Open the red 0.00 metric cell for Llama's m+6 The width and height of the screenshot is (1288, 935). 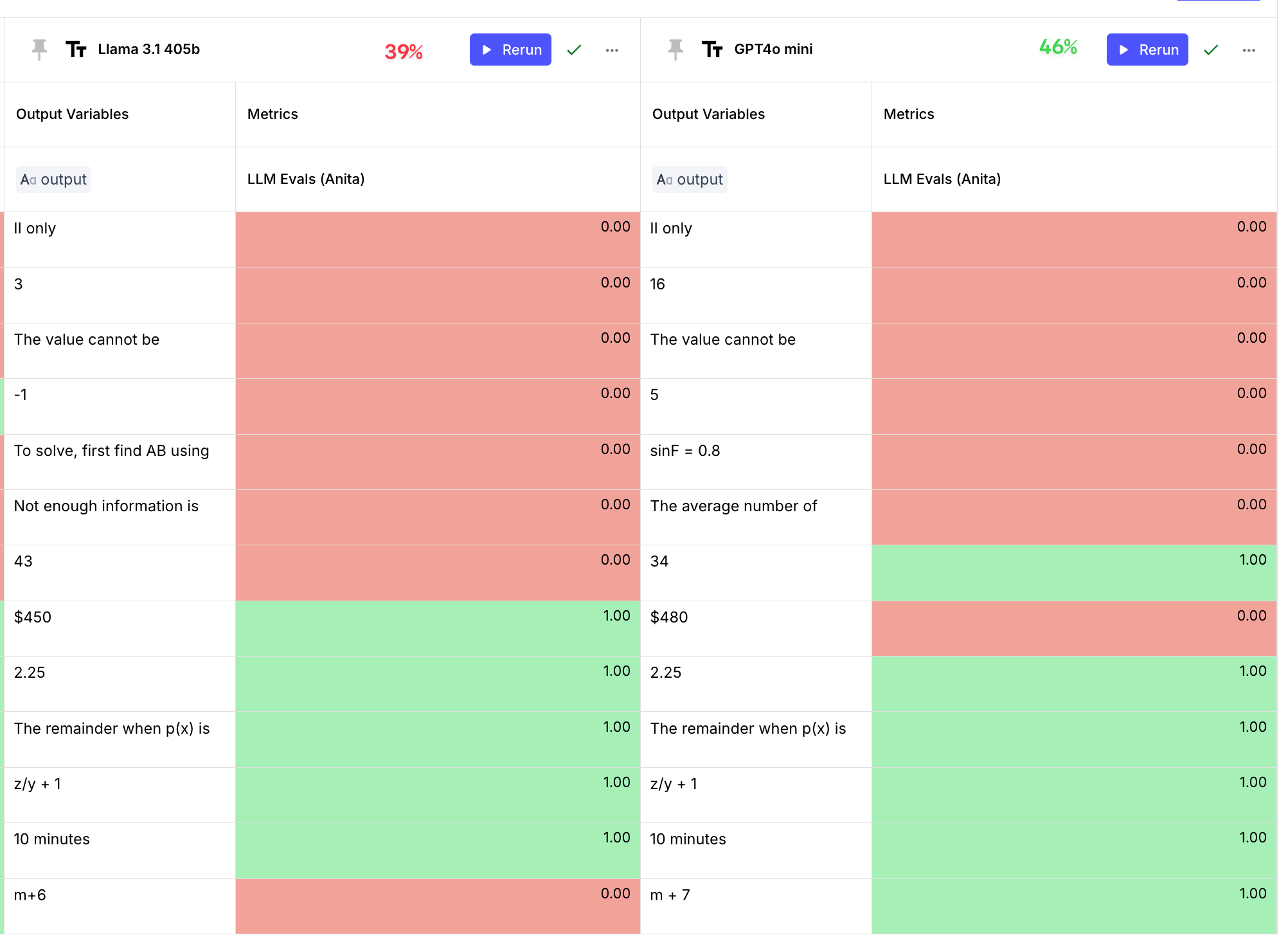pyautogui.click(x=438, y=905)
